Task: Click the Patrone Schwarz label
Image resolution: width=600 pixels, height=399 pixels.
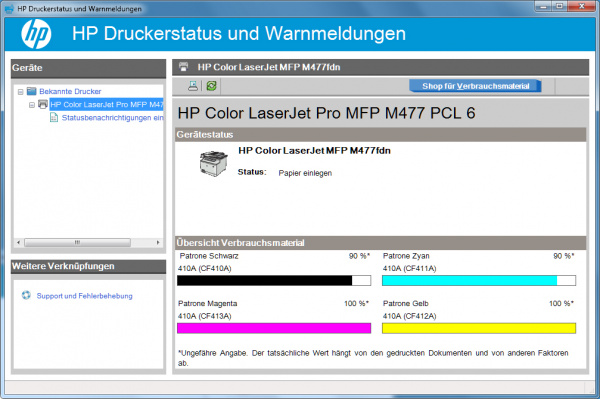Action: [x=209, y=256]
